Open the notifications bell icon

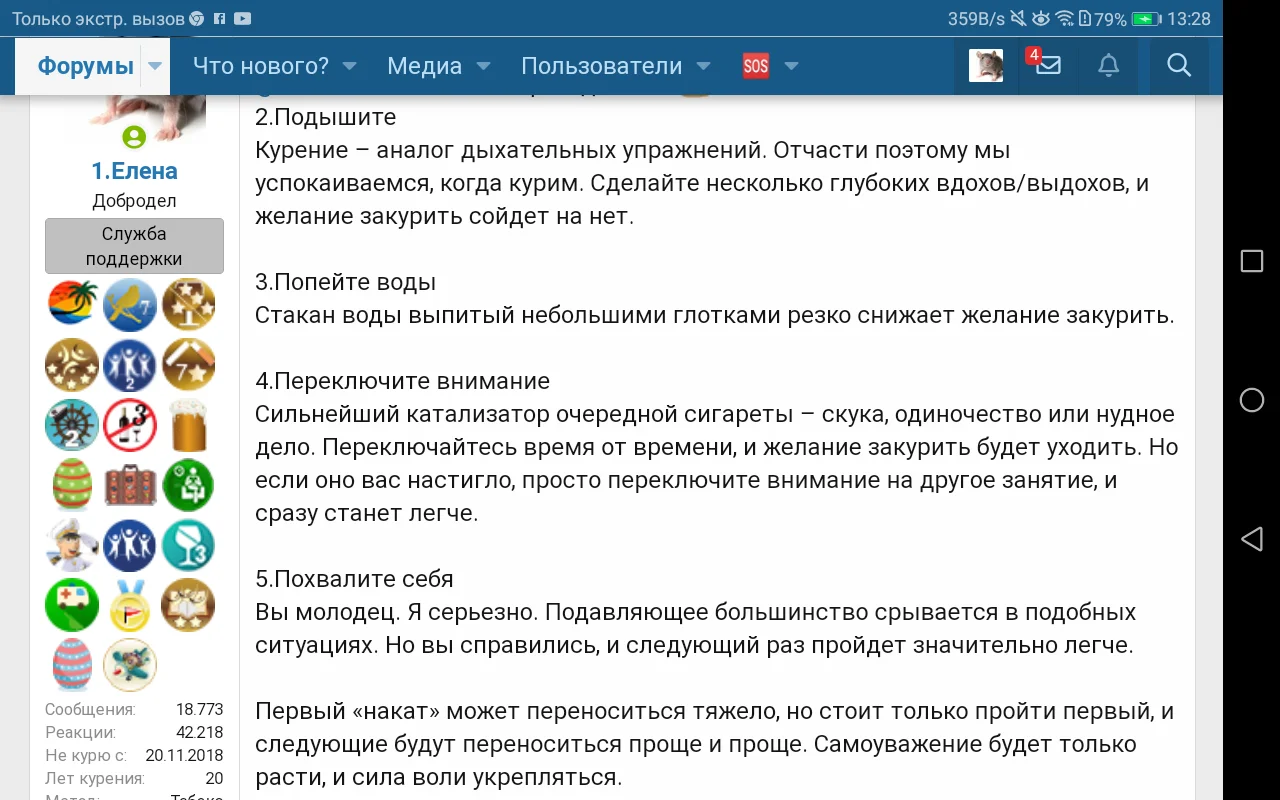tap(1108, 66)
